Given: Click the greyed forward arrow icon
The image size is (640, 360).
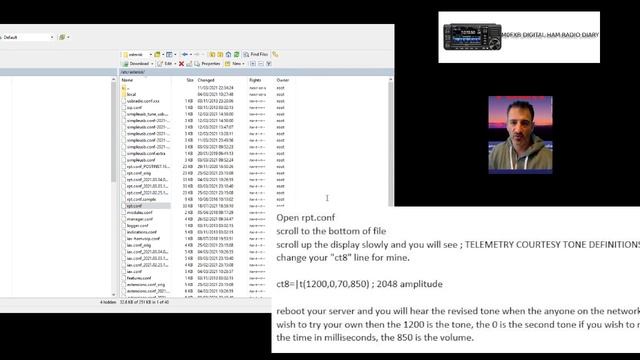Looking at the screenshot, I should tap(196, 54).
